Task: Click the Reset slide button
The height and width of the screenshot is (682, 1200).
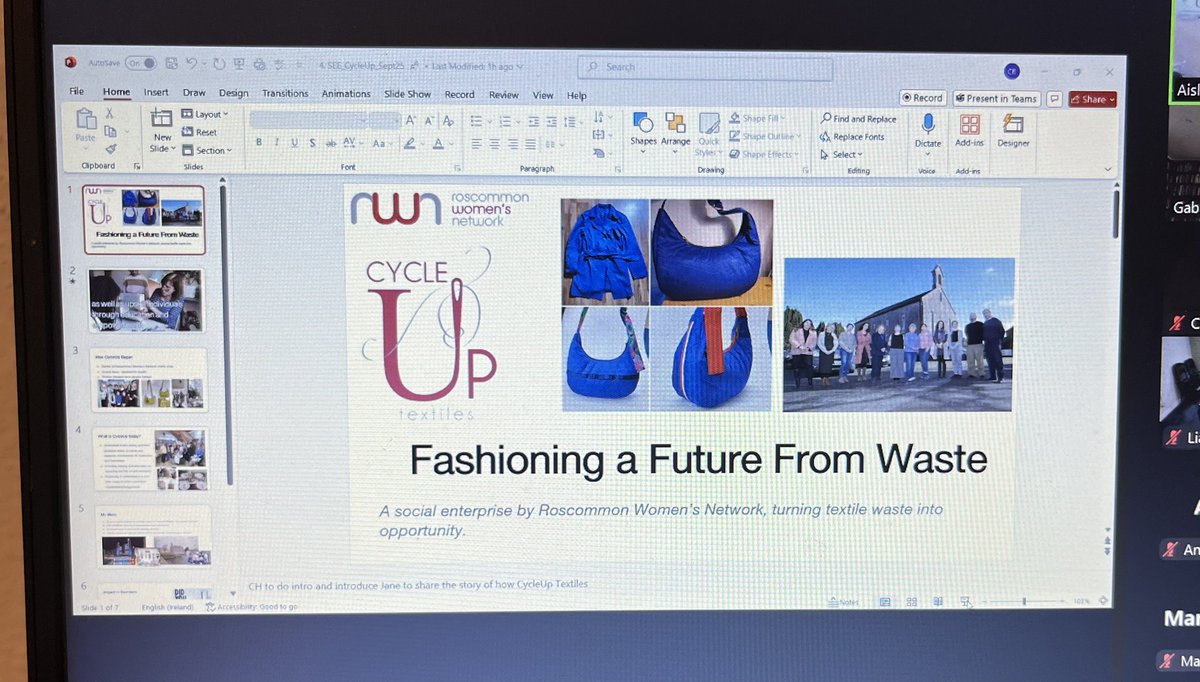Action: (199, 132)
